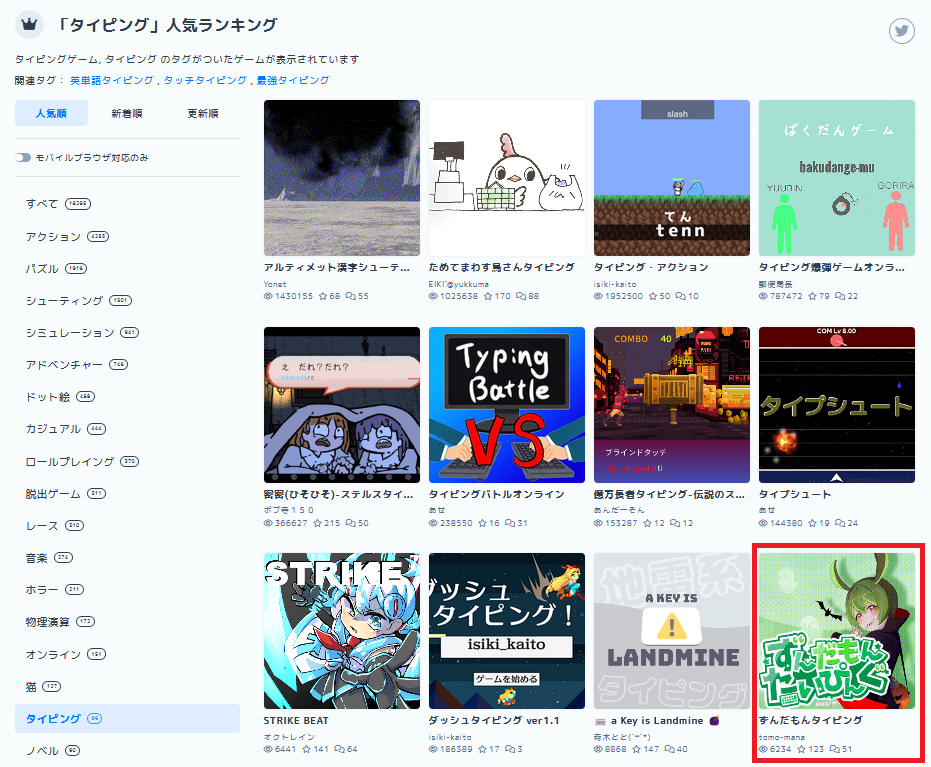Screen dimensions: 931x767
Task: Select the パズル category
Action: coord(127,268)
